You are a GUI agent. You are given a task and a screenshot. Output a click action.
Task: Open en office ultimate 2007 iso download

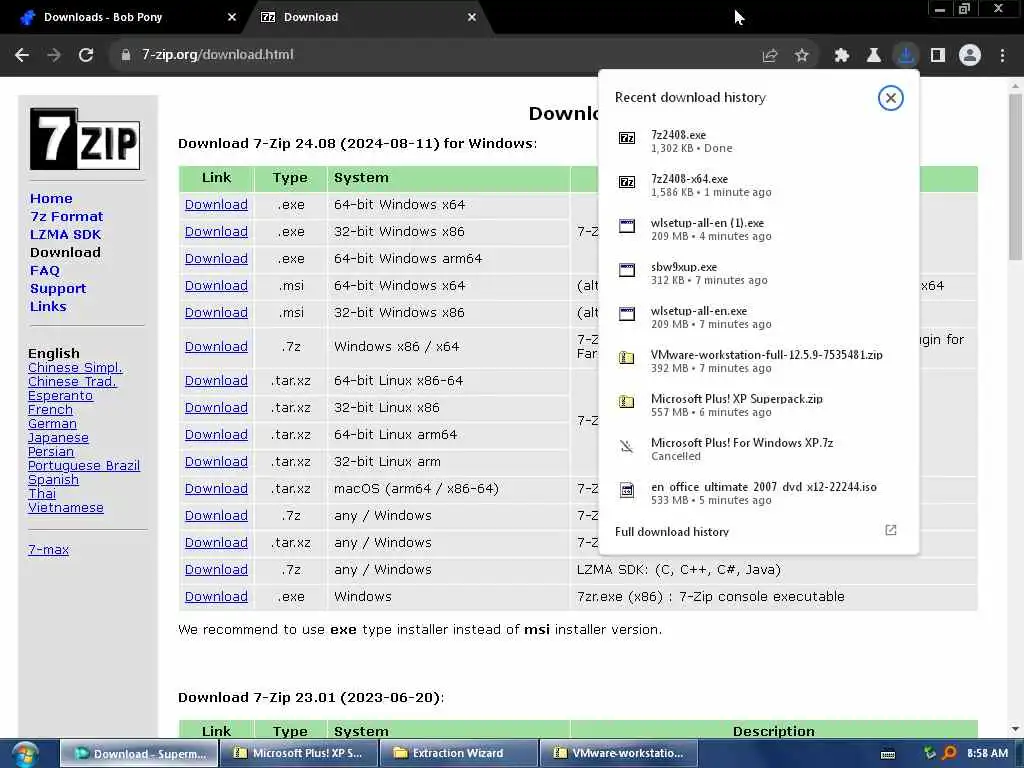pyautogui.click(x=758, y=493)
